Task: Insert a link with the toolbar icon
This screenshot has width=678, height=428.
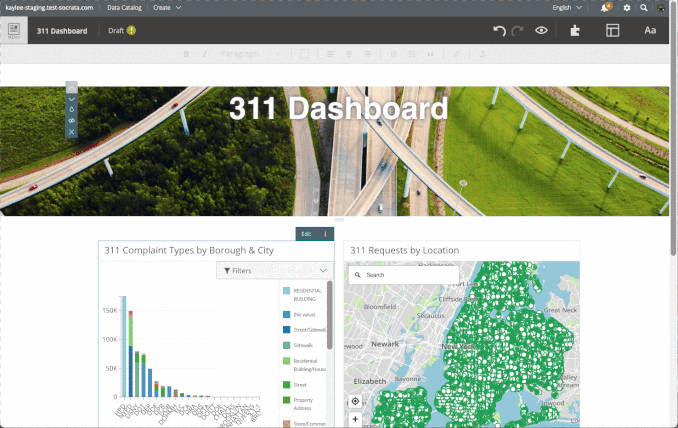Action: (x=456, y=54)
